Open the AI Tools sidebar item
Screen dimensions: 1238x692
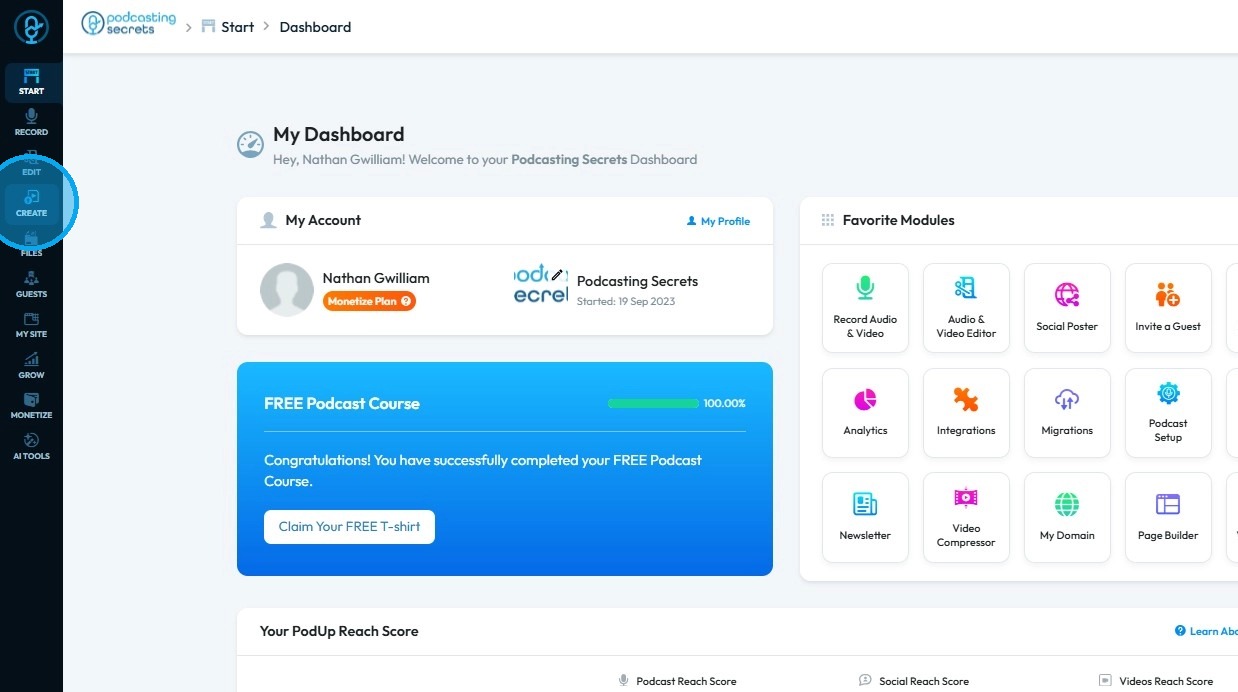(x=31, y=446)
